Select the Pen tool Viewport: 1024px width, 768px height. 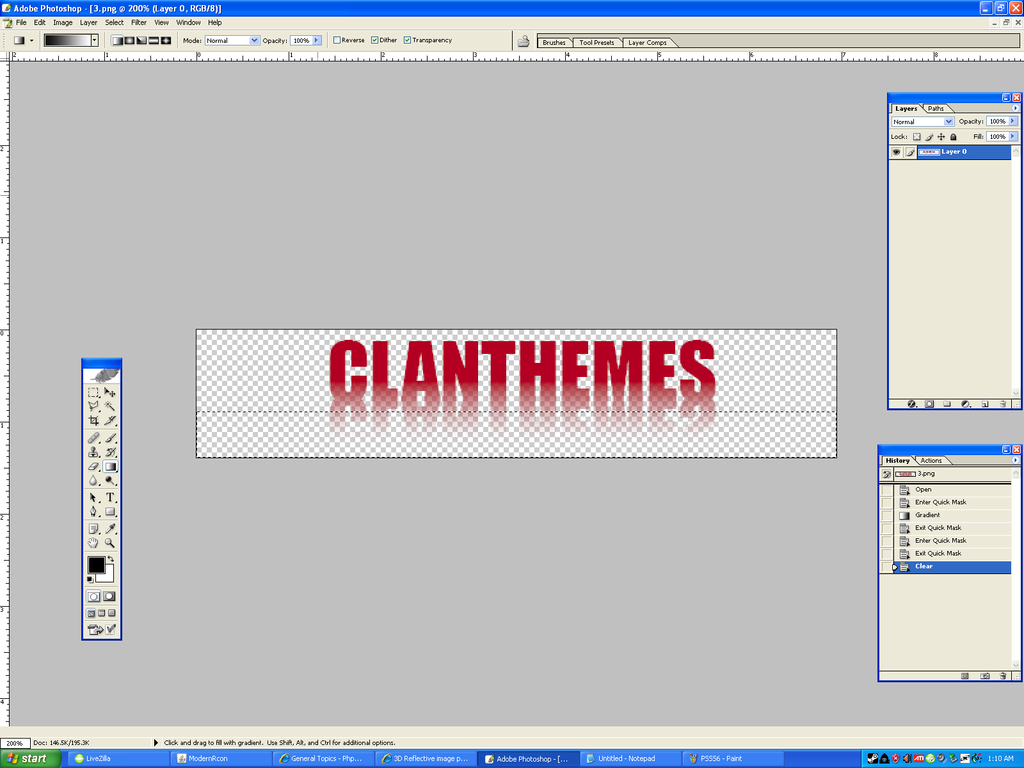[93, 511]
